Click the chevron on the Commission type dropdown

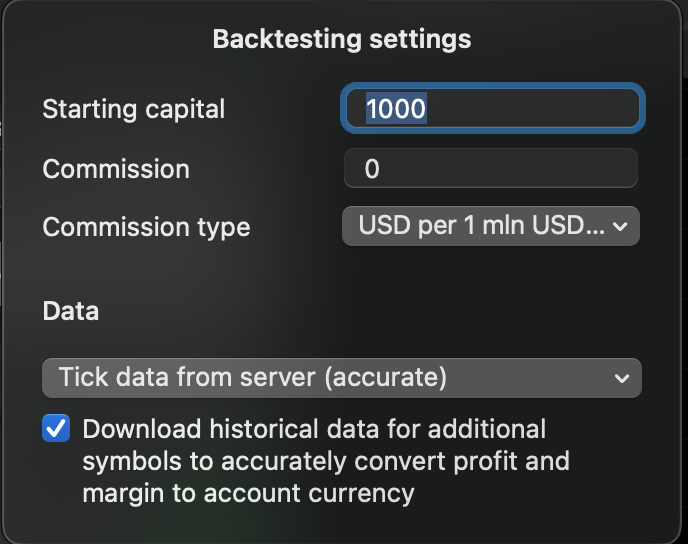620,227
